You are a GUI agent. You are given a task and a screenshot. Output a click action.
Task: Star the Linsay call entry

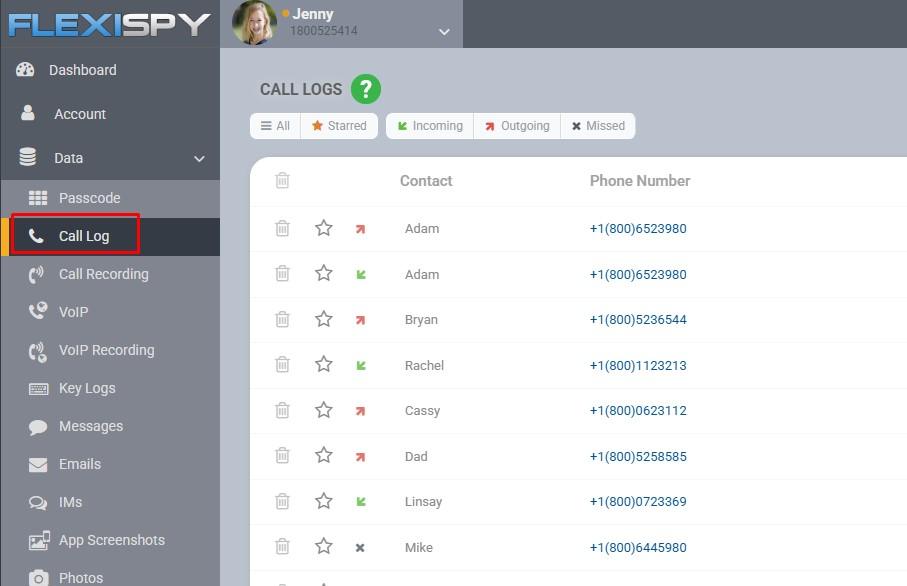point(324,500)
